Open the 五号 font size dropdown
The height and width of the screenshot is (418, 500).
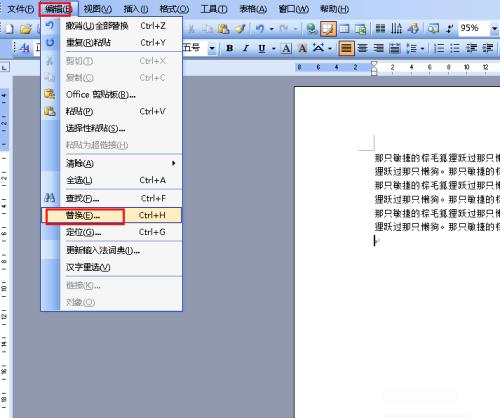tap(212, 49)
